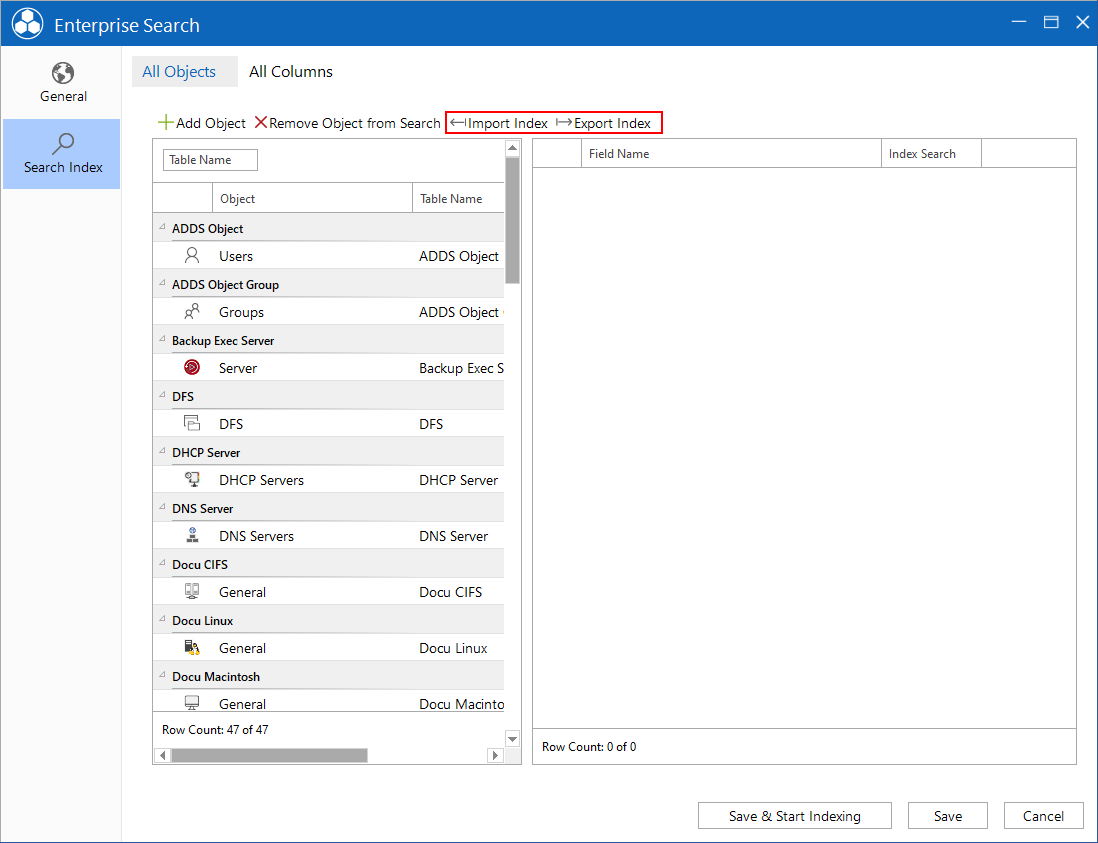
Task: Sort by Index Search column header
Action: pyautogui.click(x=931, y=153)
